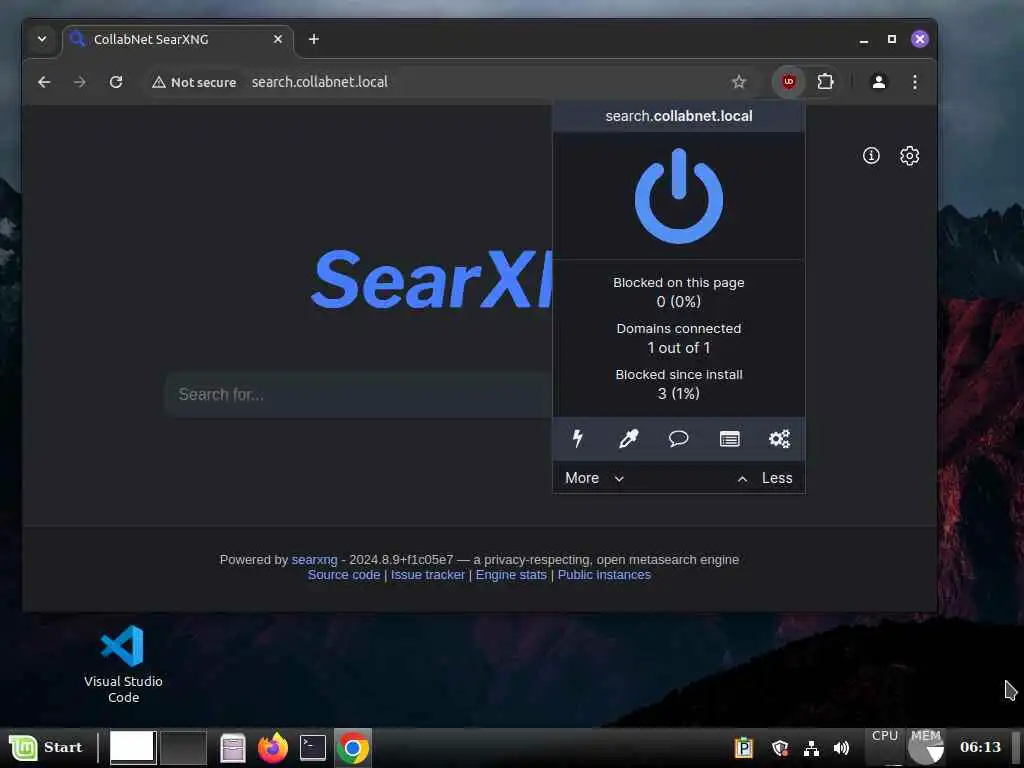Reload the current page
1024x768 pixels.
tap(116, 82)
